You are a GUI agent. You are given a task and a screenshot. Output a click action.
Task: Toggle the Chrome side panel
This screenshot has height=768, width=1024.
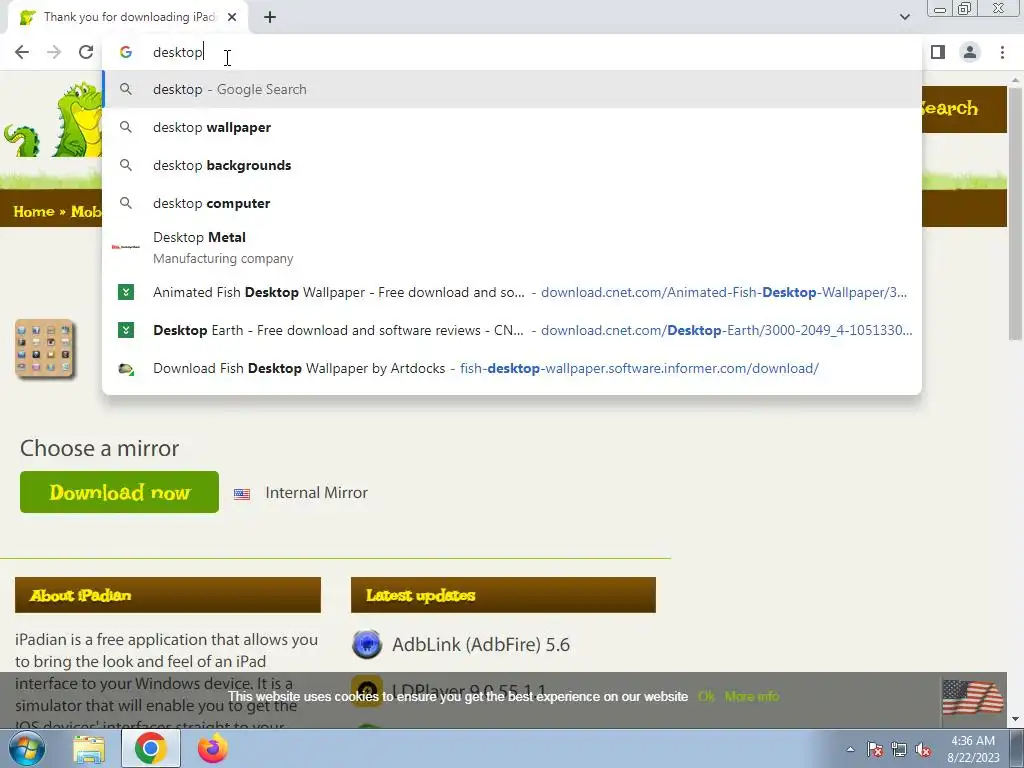[x=938, y=52]
